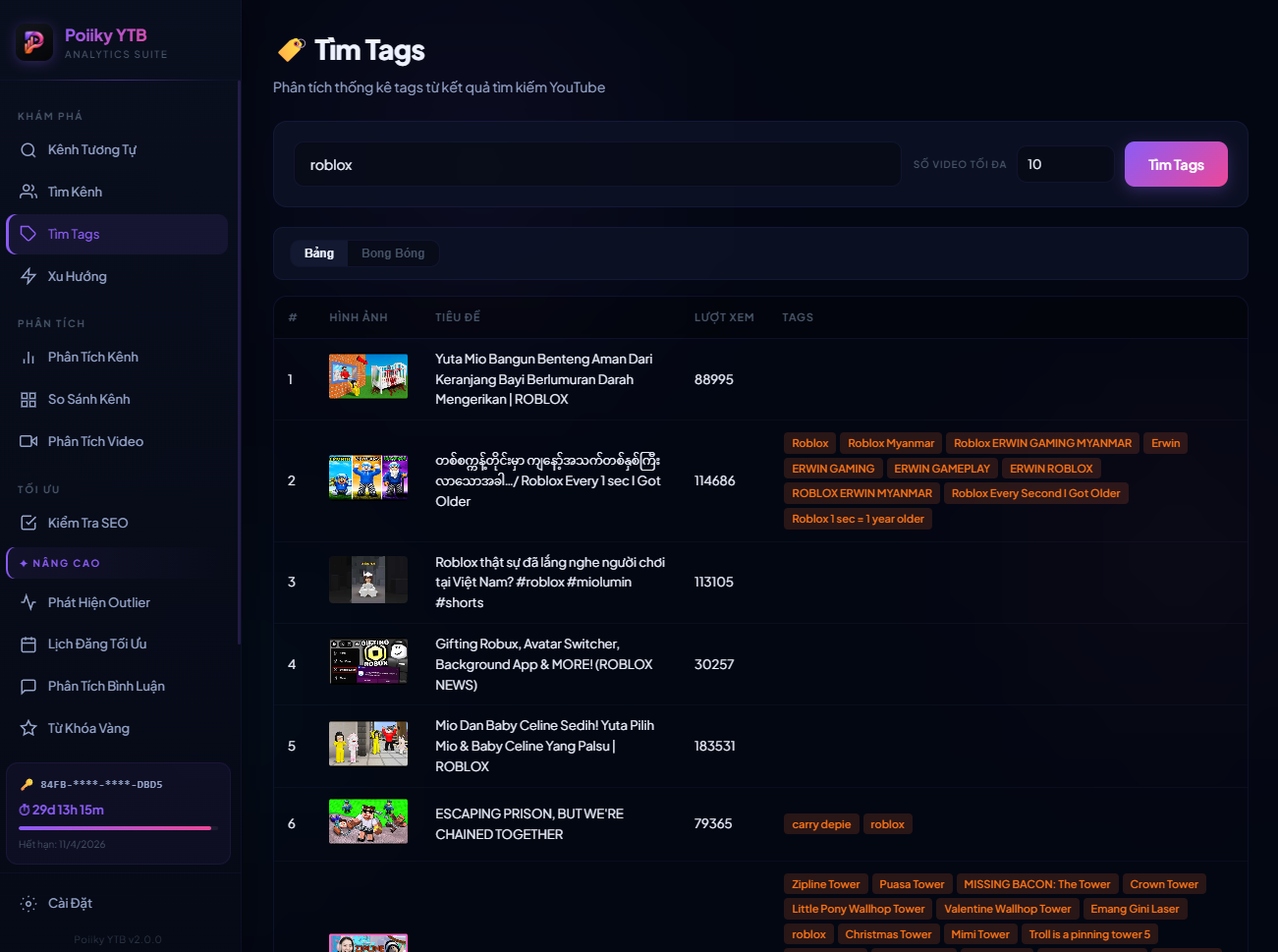
Task: Click the Từ Khóa Vàng star icon
Action: pyautogui.click(x=28, y=729)
